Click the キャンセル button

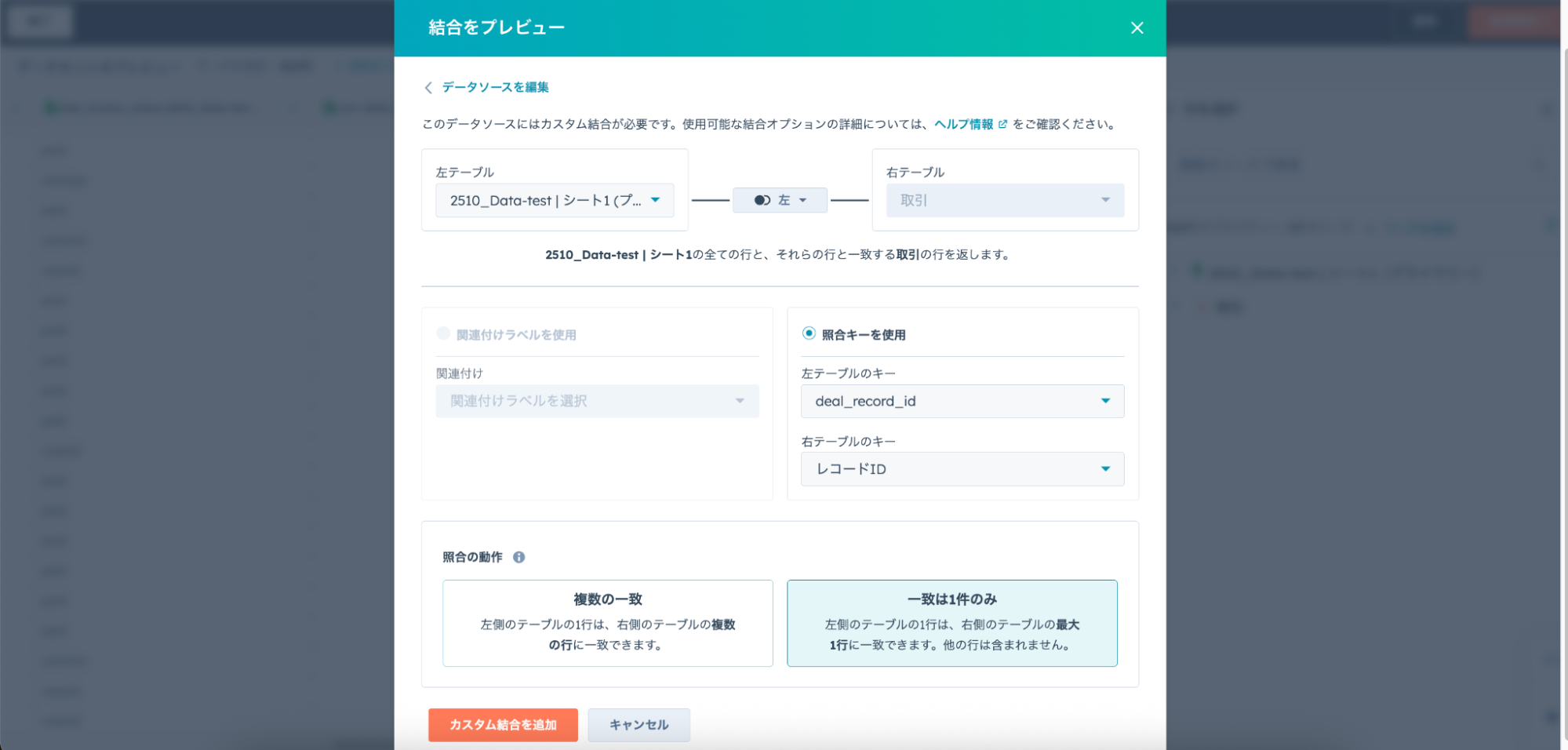[638, 725]
